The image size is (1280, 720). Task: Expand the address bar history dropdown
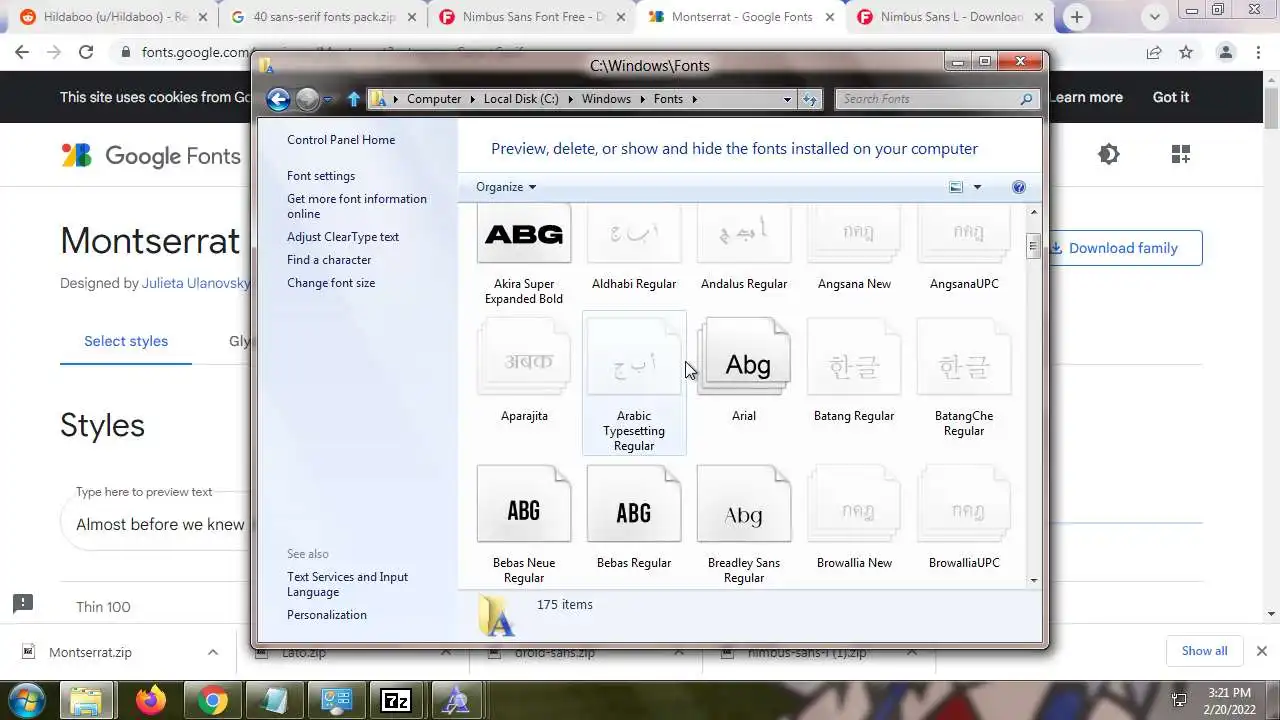click(787, 99)
